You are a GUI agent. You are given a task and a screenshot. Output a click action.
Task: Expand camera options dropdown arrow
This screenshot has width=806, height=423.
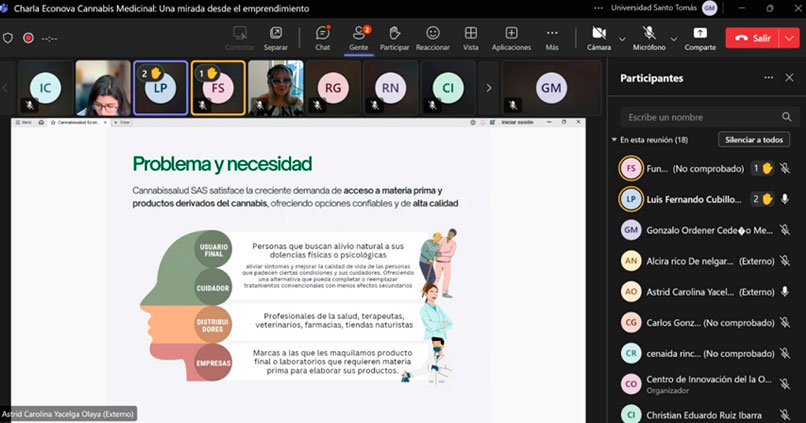click(622, 38)
